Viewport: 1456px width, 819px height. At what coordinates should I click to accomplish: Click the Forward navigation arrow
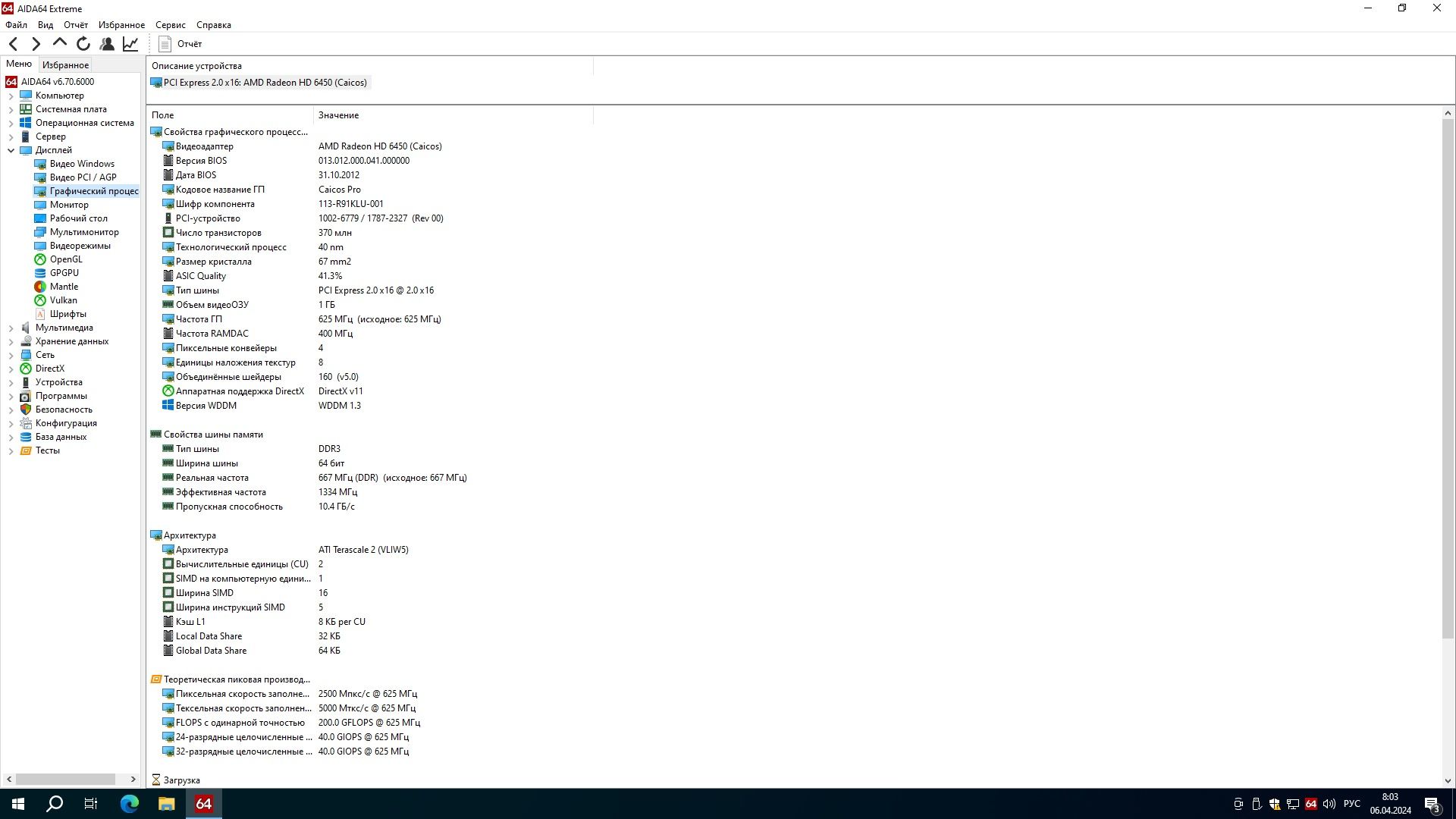(36, 44)
